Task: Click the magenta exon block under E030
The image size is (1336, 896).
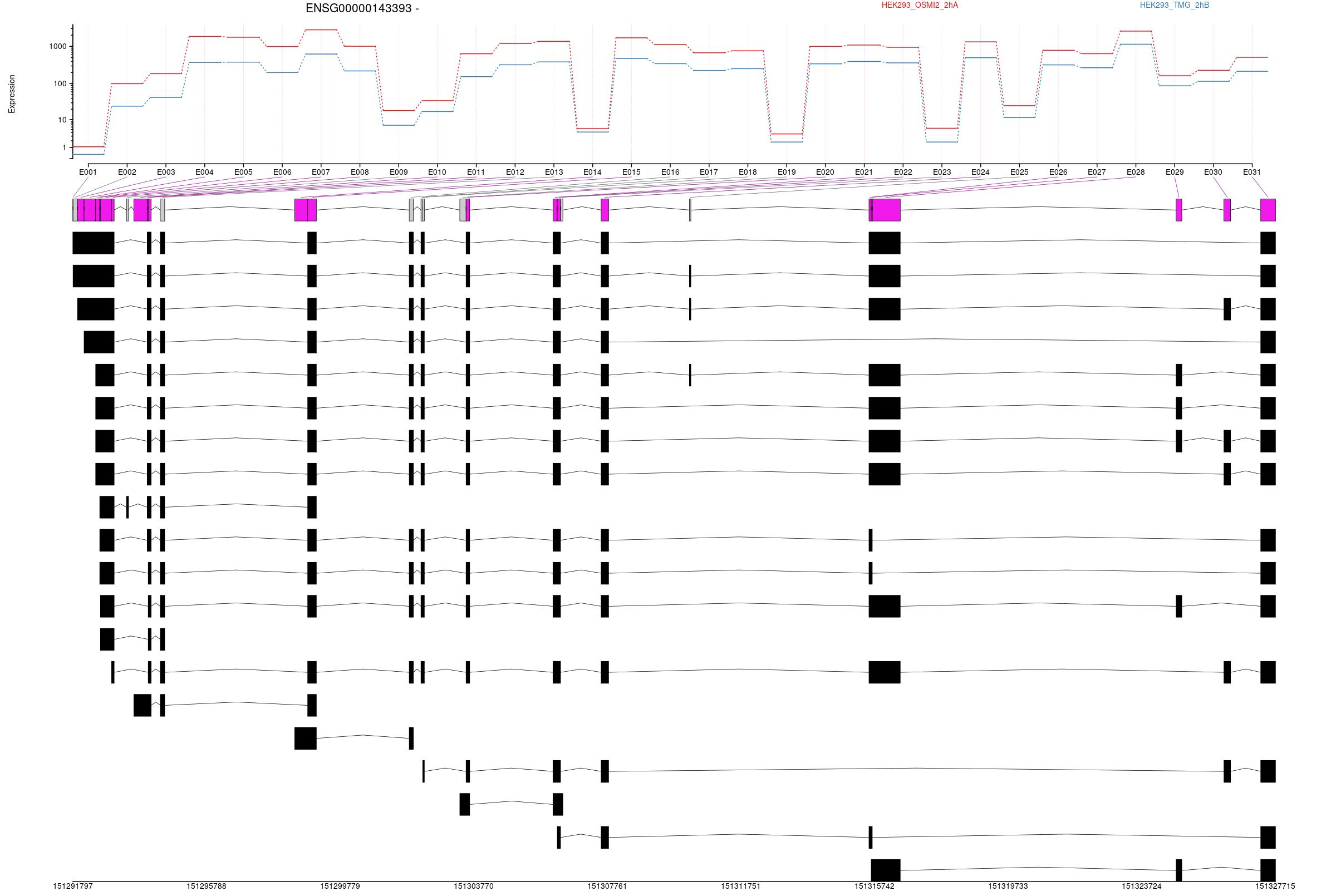Action: pos(1227,210)
